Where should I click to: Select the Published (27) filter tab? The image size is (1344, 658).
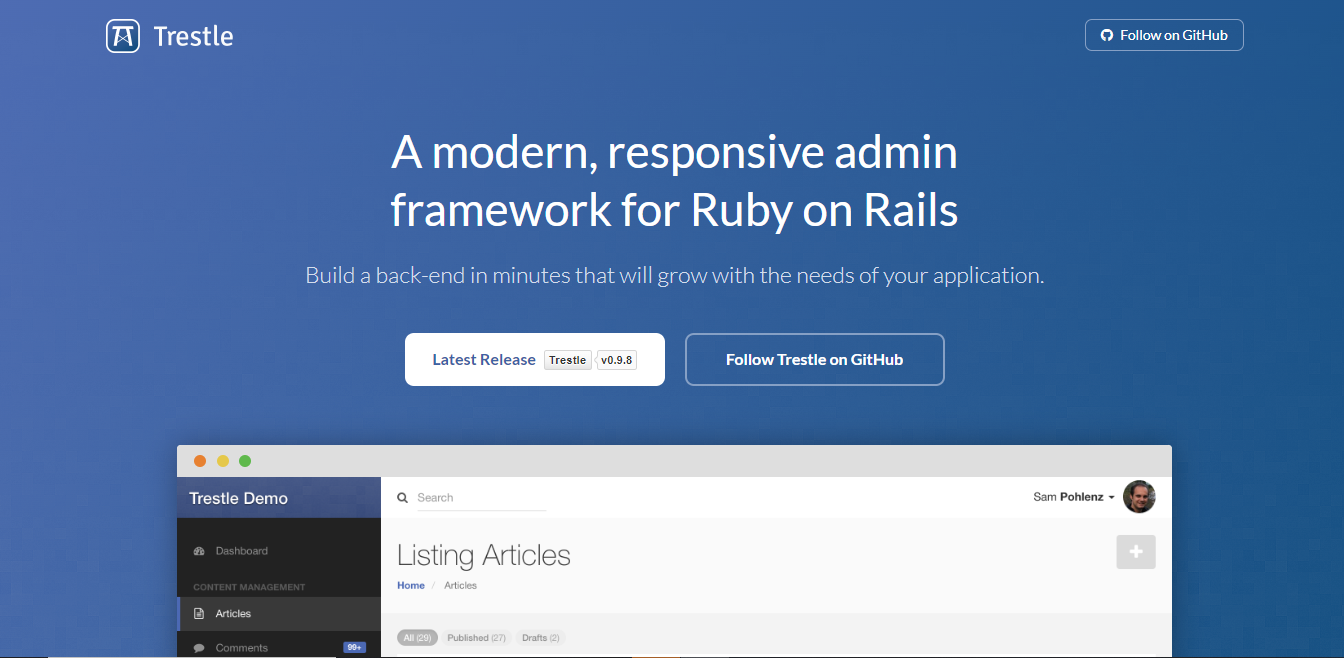476,637
